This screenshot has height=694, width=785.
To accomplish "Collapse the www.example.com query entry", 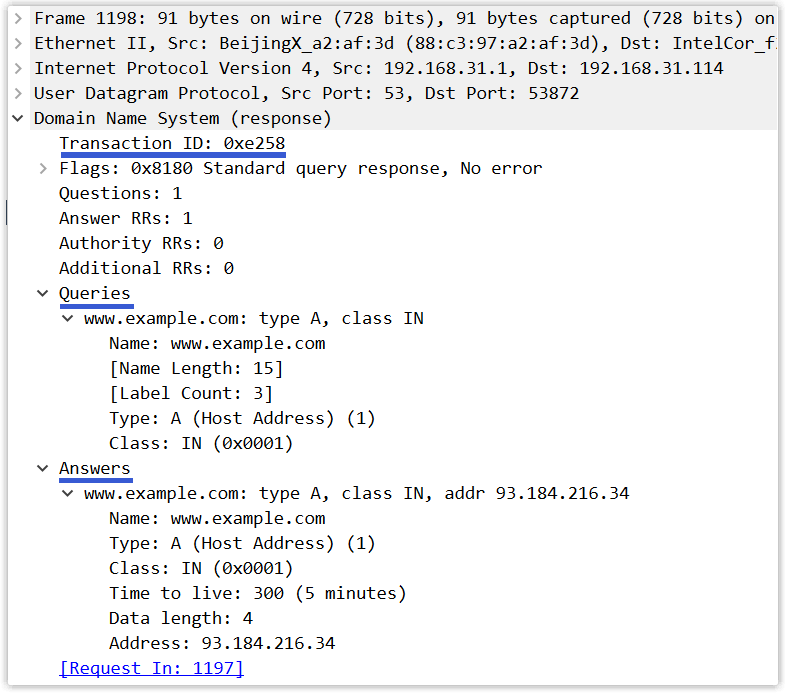I will 68,318.
